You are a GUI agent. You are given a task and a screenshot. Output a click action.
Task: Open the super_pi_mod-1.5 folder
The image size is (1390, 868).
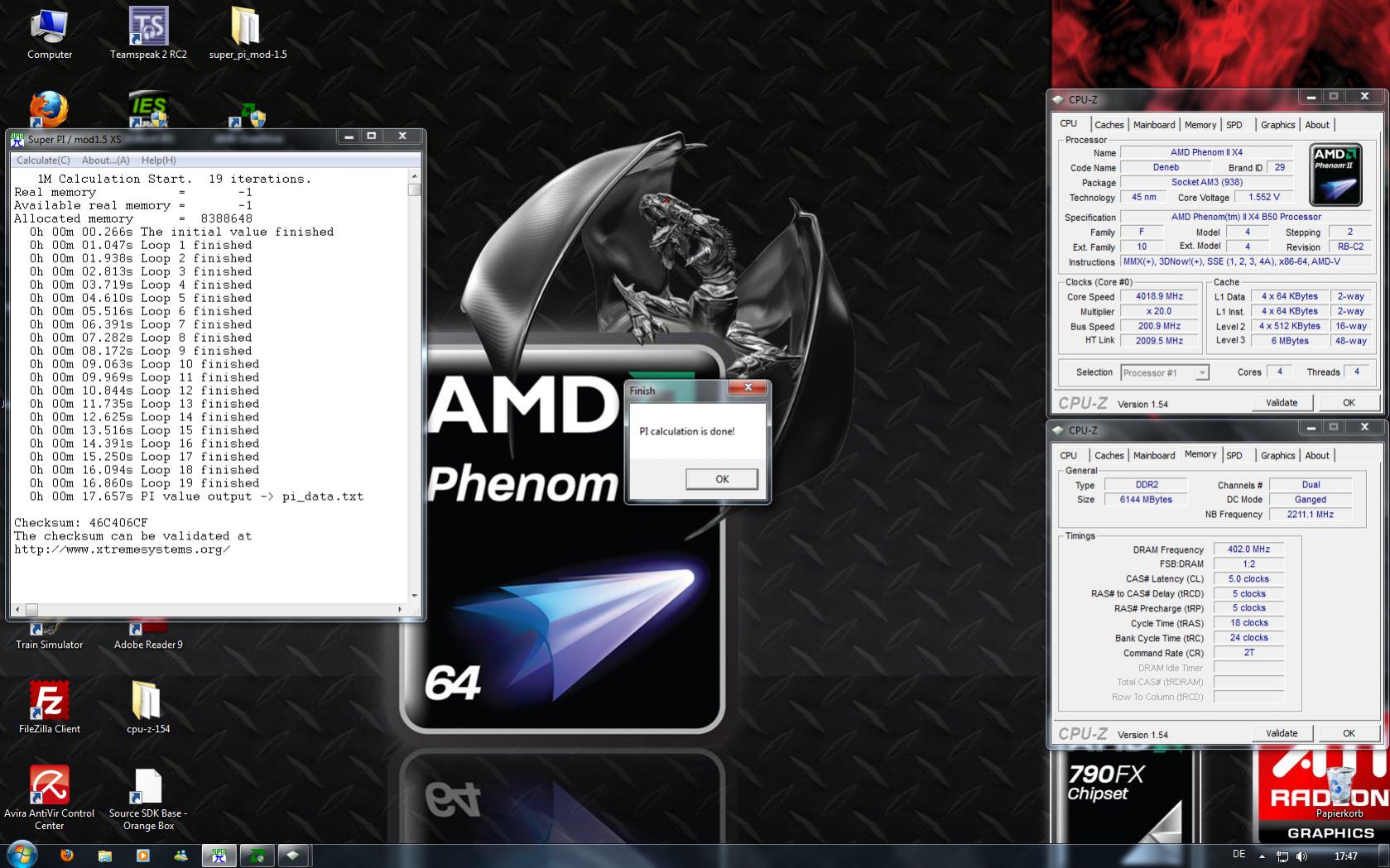(x=248, y=35)
